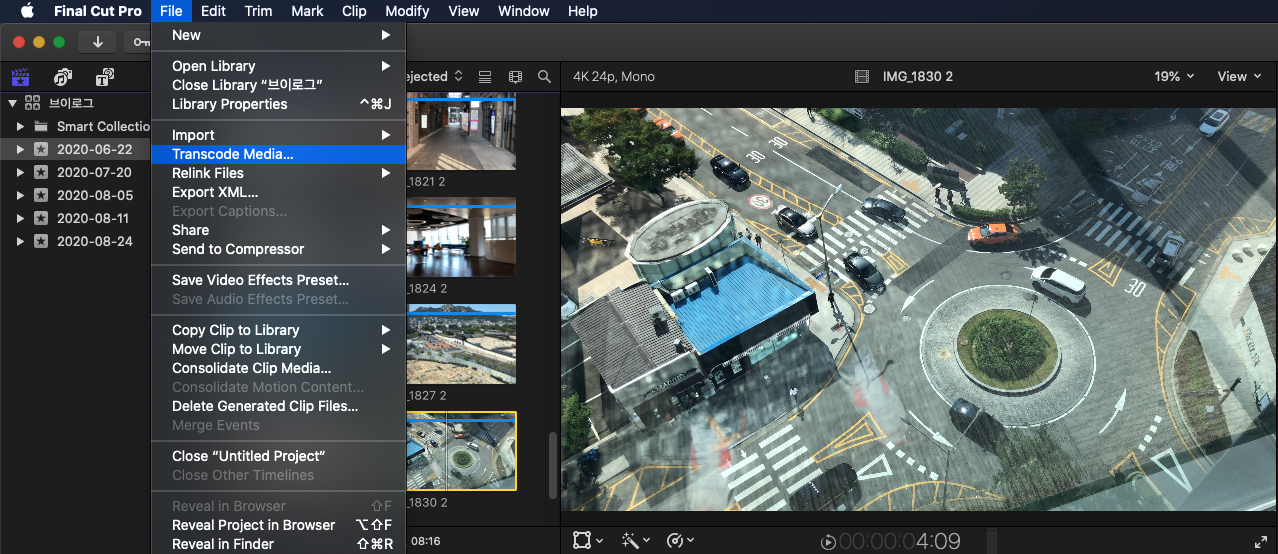
Task: Expand the Smart Collections folder
Action: click(x=20, y=126)
